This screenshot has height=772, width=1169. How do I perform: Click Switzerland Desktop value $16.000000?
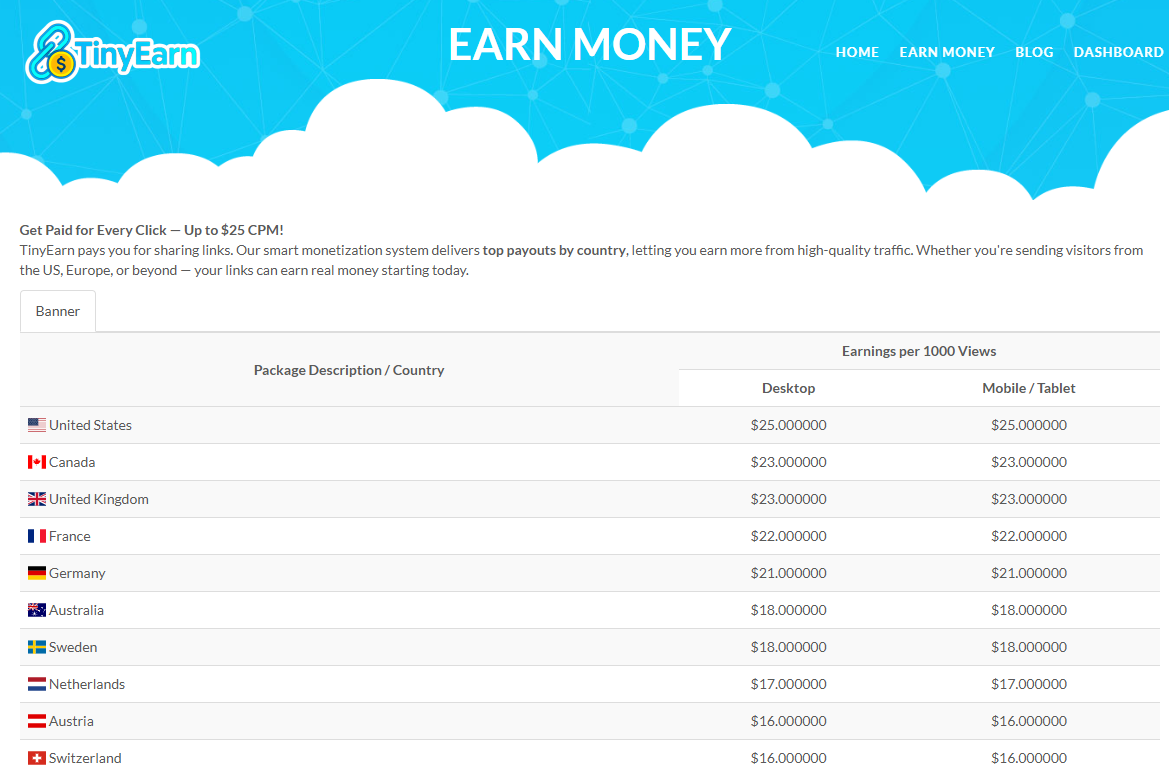[x=789, y=758]
